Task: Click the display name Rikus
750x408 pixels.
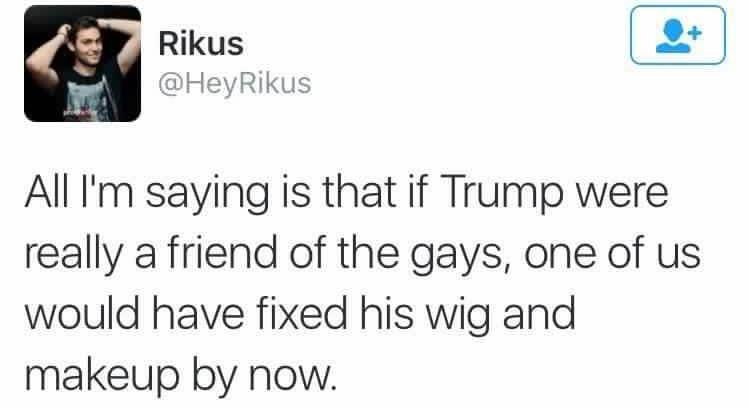Action: [201, 44]
